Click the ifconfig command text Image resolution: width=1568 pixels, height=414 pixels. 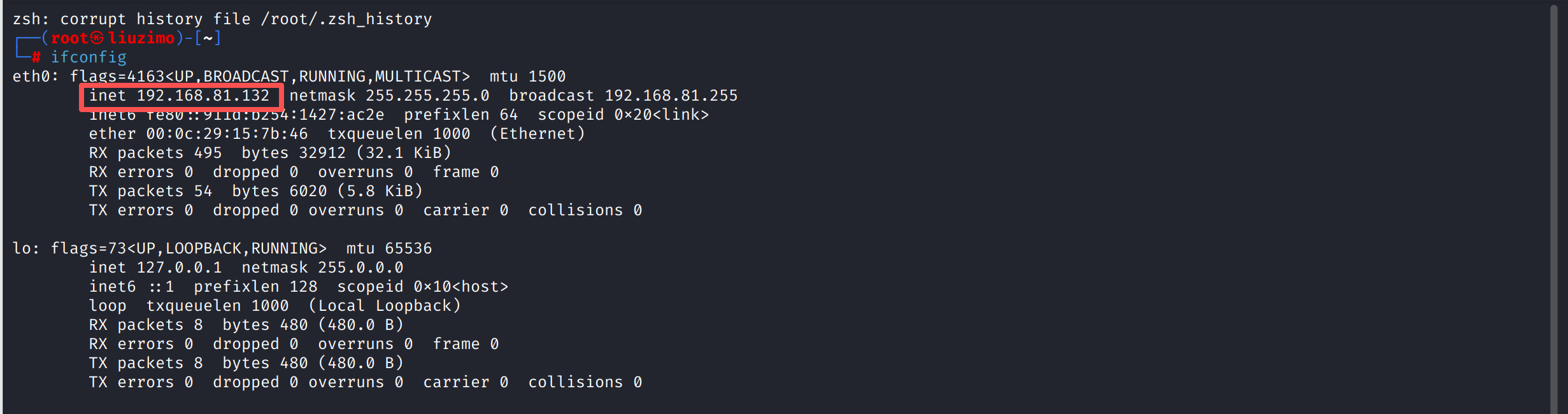[x=89, y=57]
